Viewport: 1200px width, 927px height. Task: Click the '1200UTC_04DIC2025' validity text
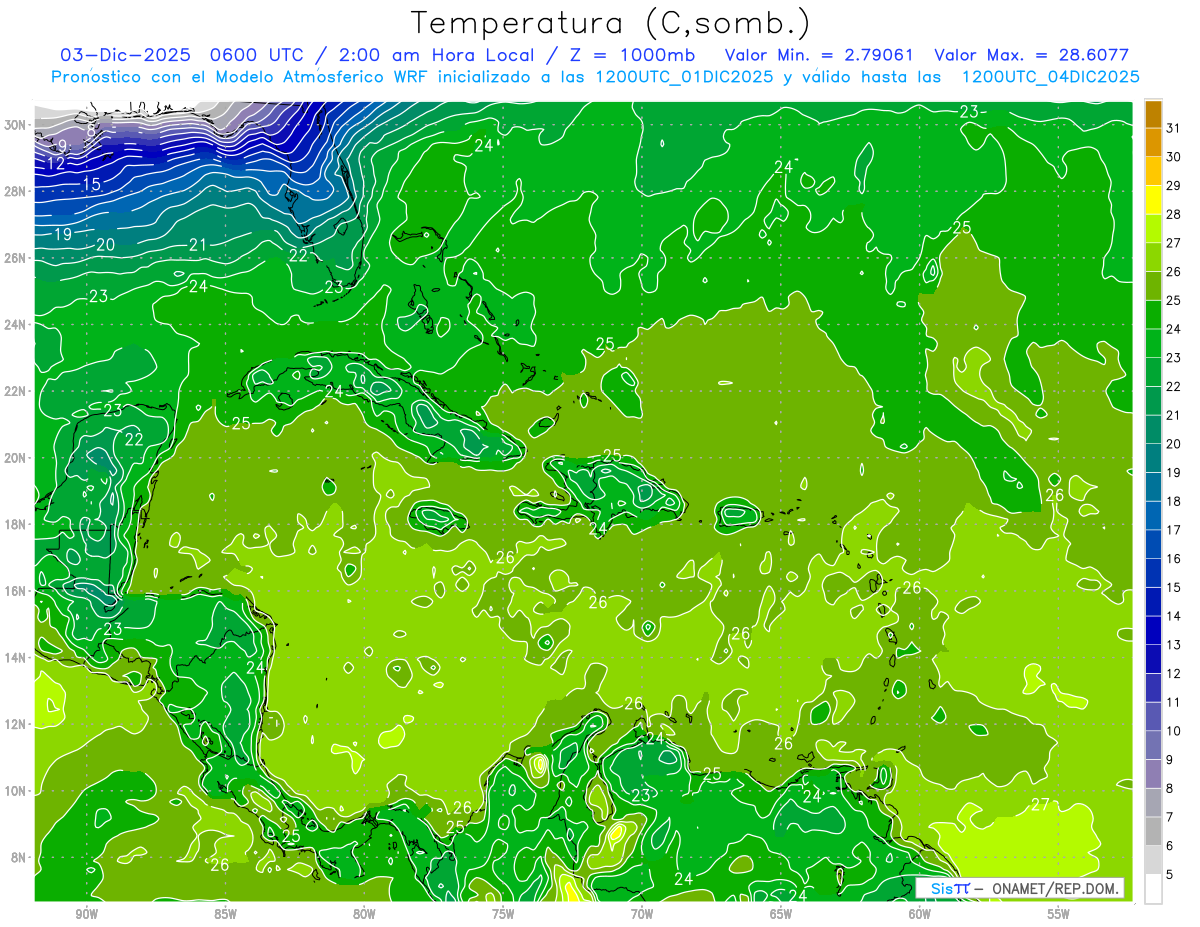tap(1051, 77)
